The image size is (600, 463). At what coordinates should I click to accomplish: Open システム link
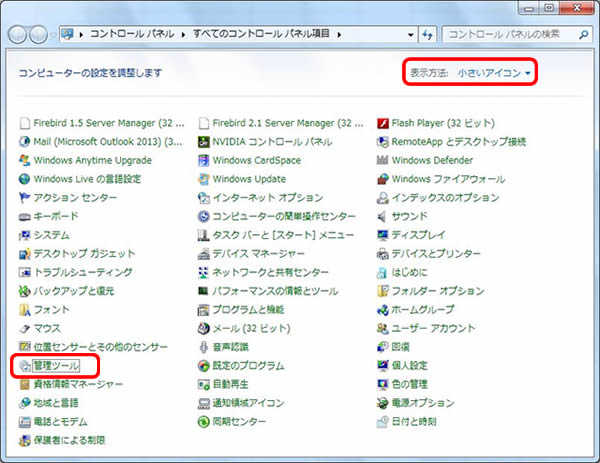point(52,235)
